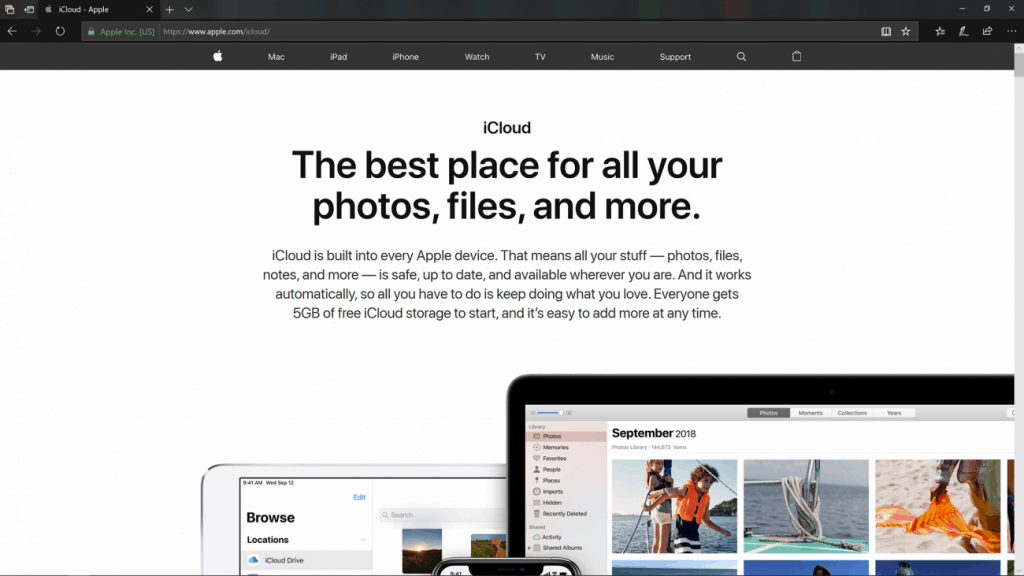Screen dimensions: 1024x576
Task: Open the site search magnifier icon
Action: click(x=741, y=57)
